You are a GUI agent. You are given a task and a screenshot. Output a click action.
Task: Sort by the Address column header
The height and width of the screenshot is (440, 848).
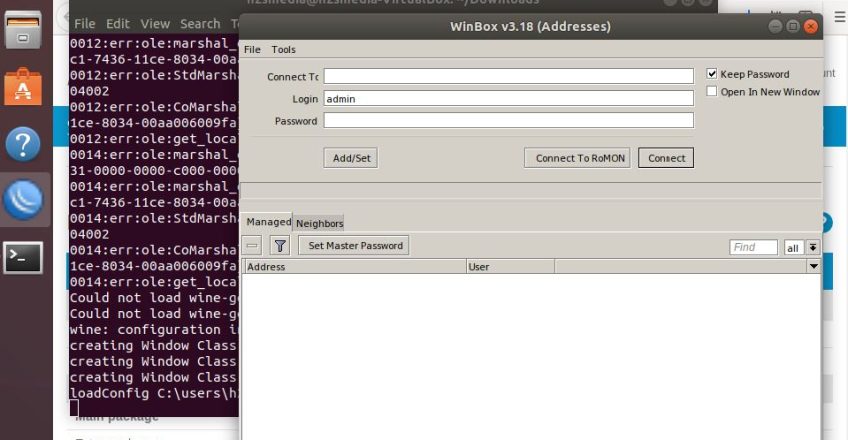[354, 266]
